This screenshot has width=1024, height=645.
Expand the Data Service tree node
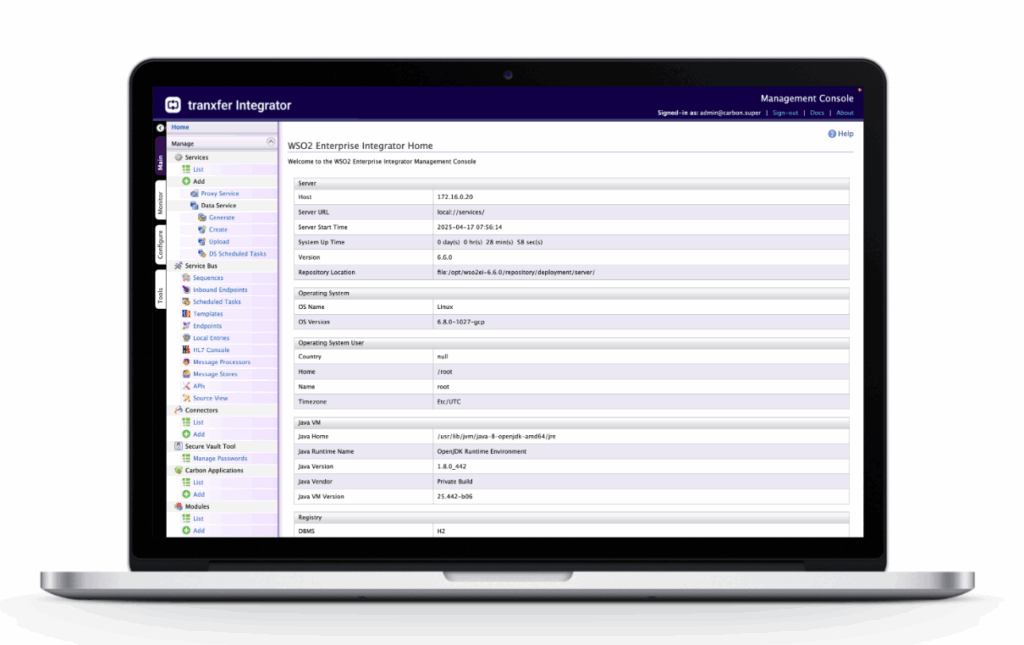[x=194, y=206]
